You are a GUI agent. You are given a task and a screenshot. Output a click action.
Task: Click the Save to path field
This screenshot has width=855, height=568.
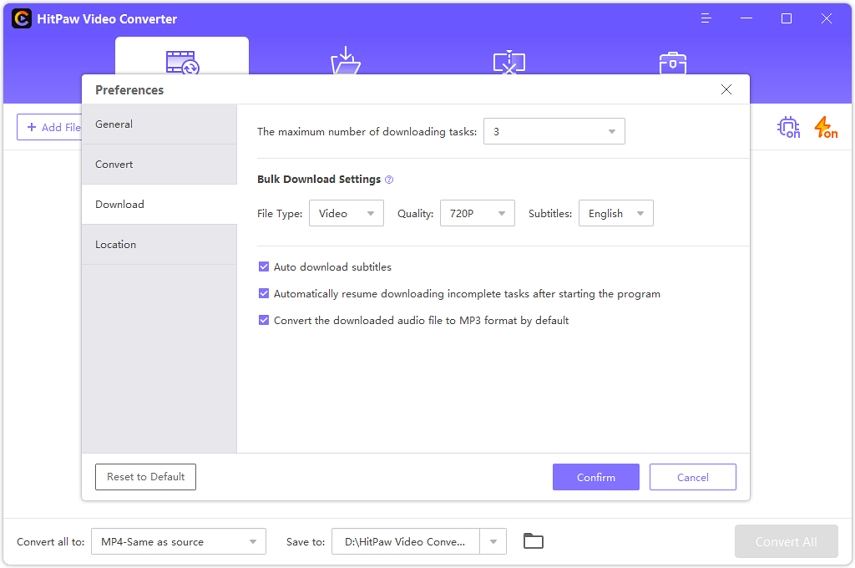405,541
